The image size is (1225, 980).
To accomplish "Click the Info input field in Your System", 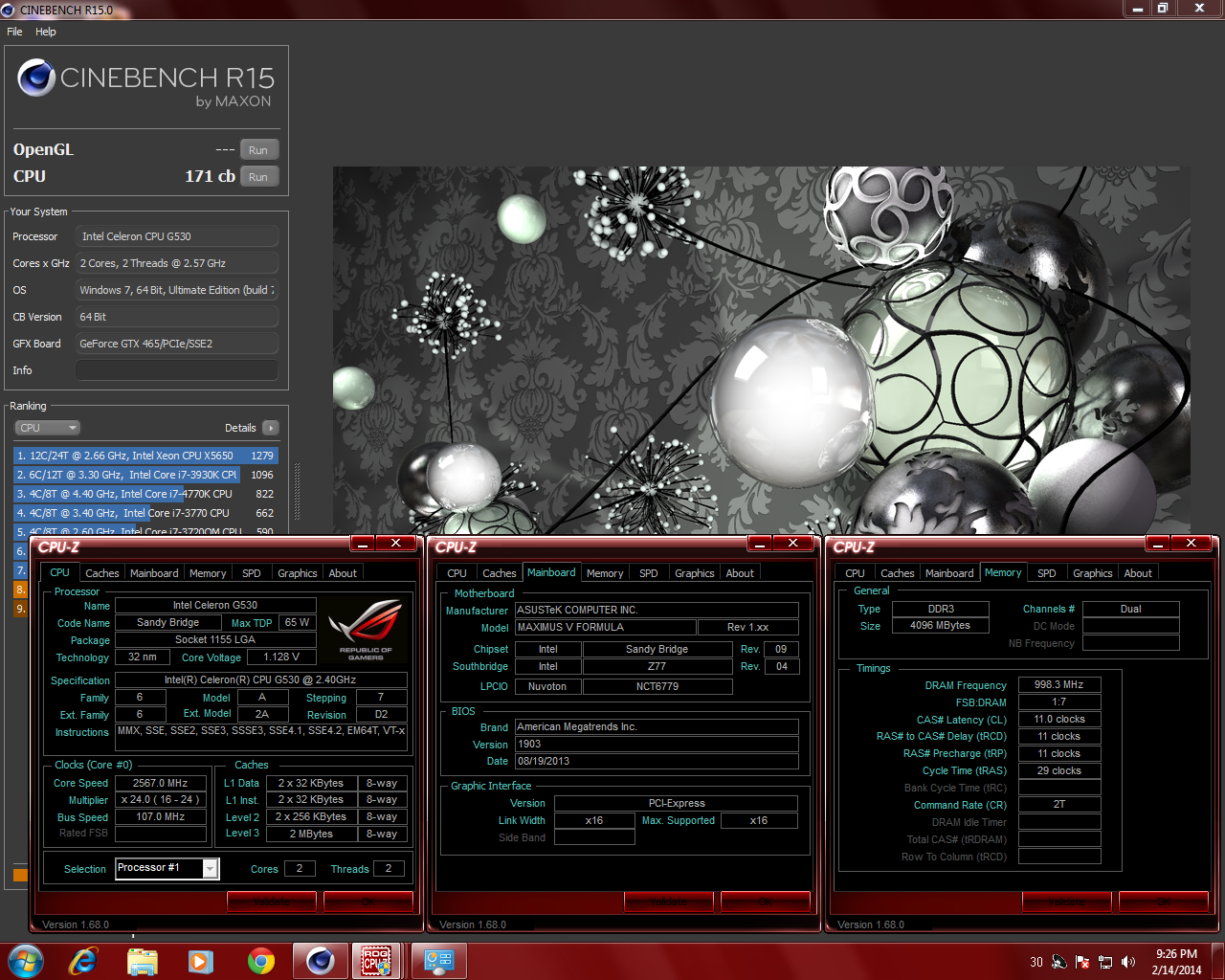I will click(177, 370).
